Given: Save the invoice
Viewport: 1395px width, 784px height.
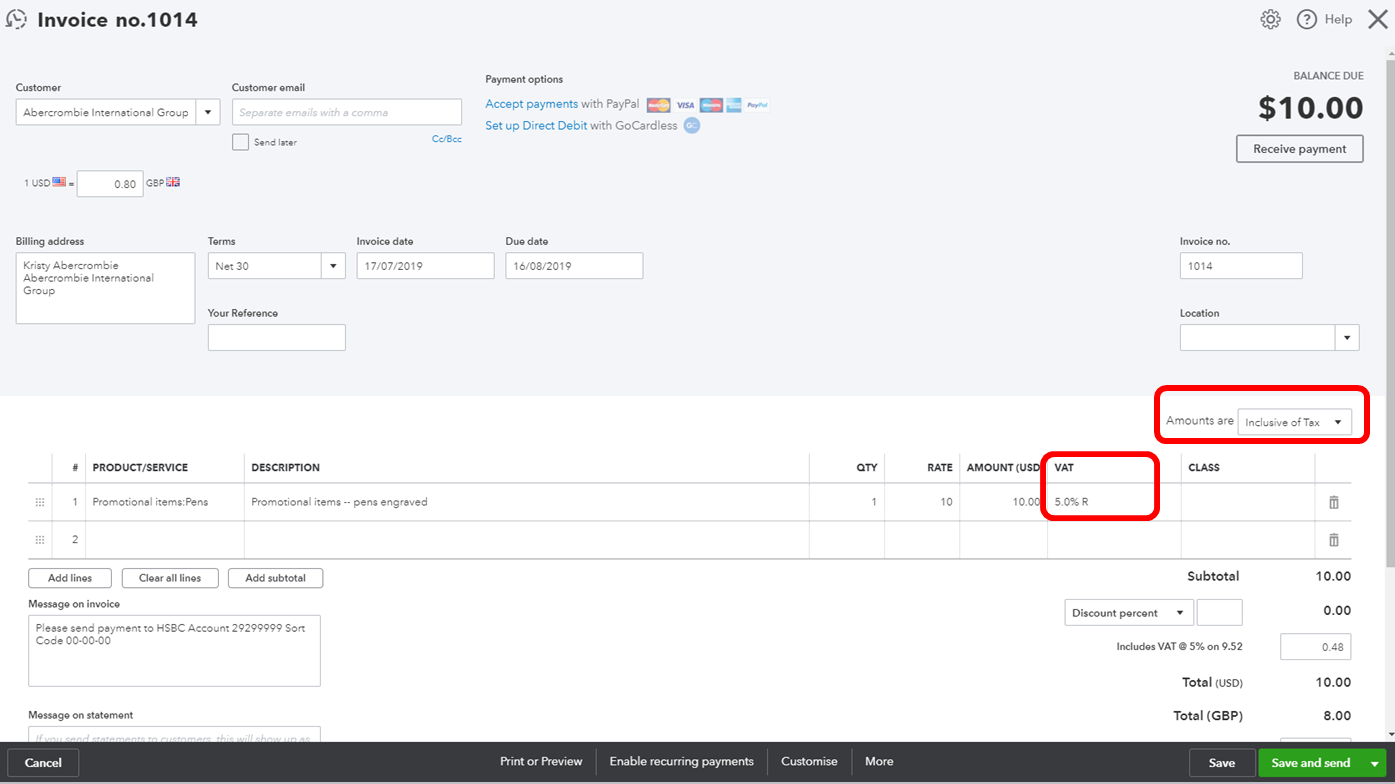Looking at the screenshot, I should (1221, 763).
